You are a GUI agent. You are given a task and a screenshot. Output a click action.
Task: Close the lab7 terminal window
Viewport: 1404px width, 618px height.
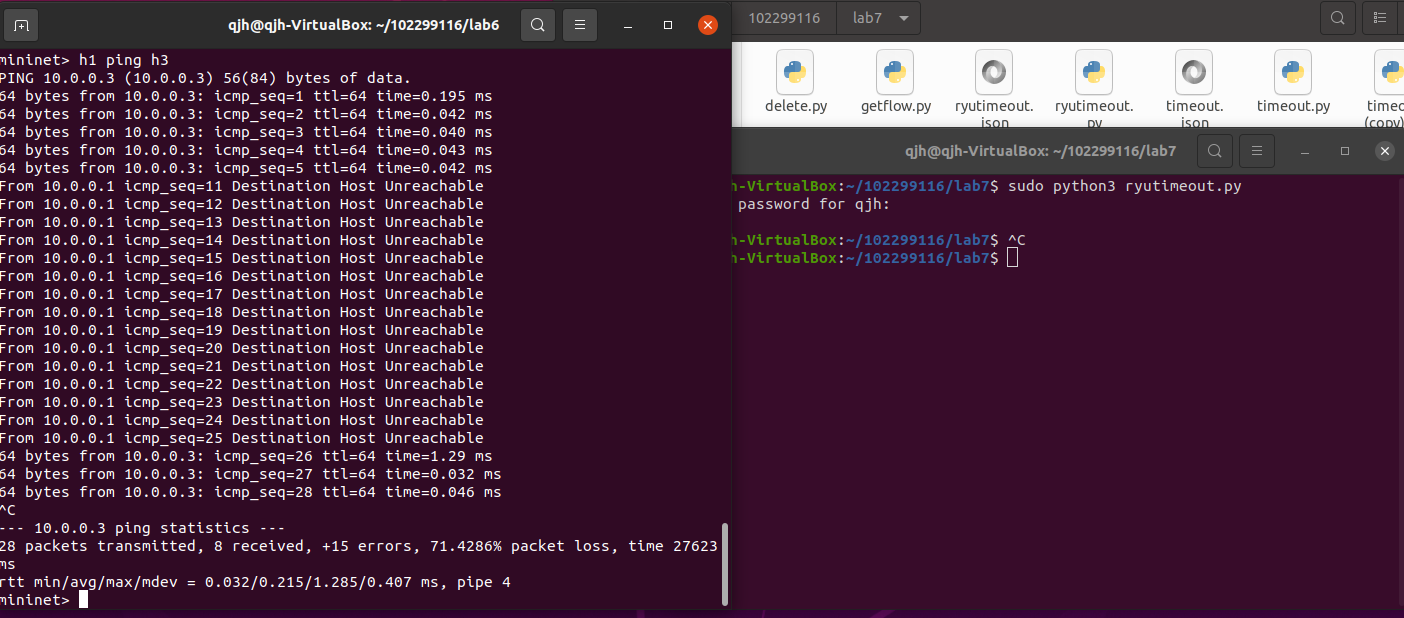pyautogui.click(x=1384, y=152)
